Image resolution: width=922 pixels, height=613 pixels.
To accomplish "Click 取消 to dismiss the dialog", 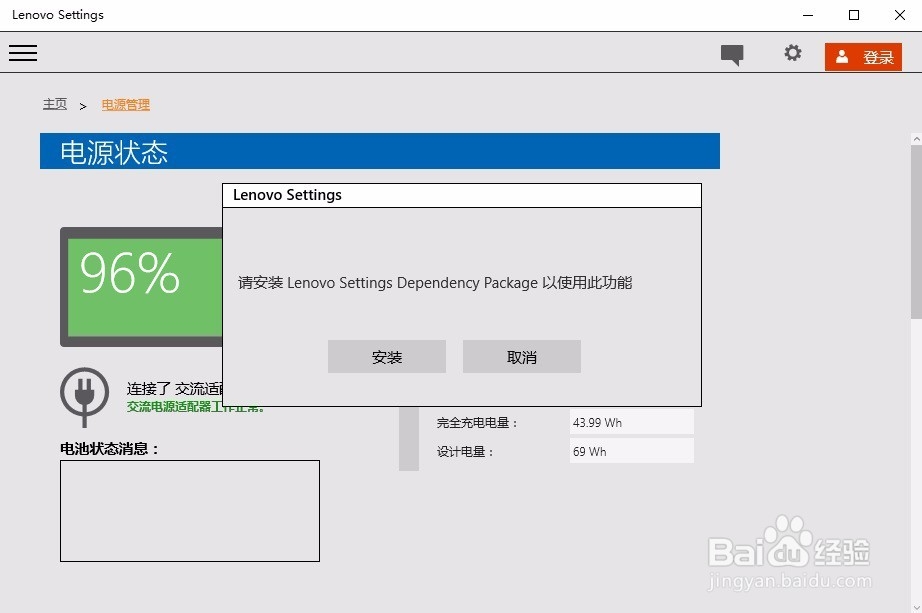I will click(x=521, y=356).
